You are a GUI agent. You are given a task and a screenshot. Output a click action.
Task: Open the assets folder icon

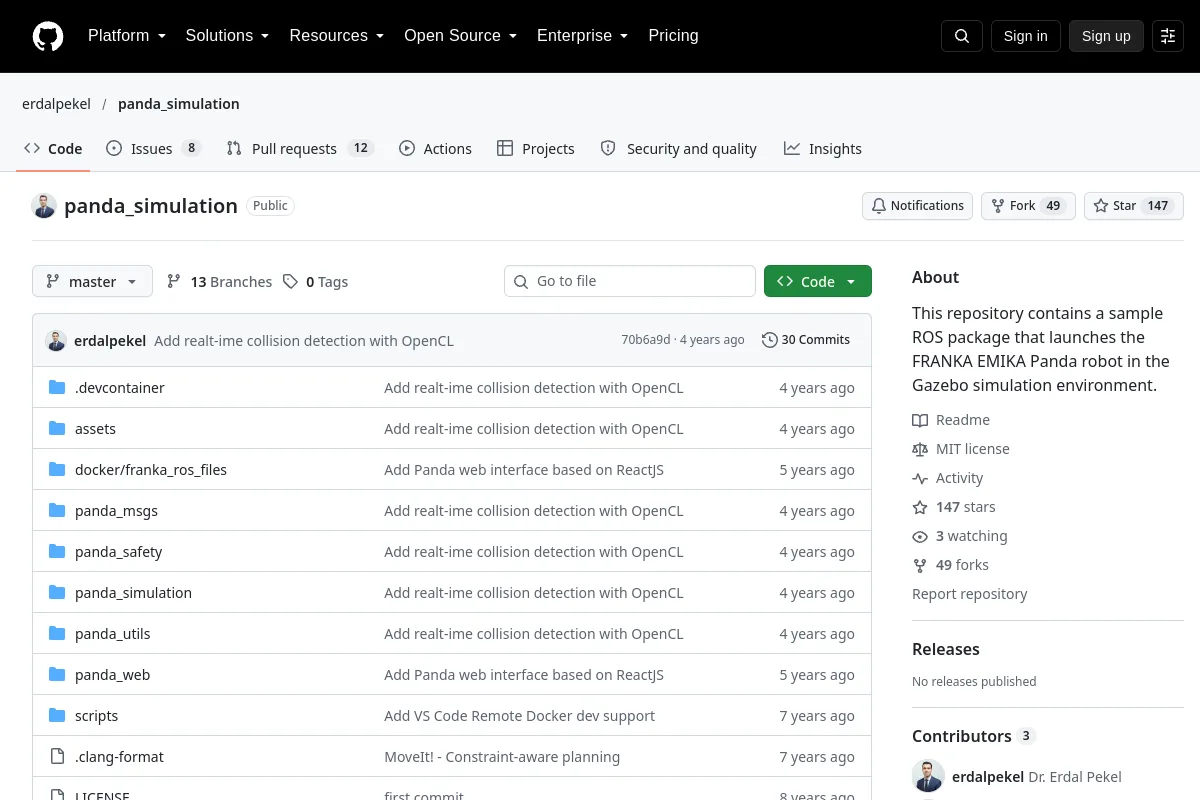point(57,428)
